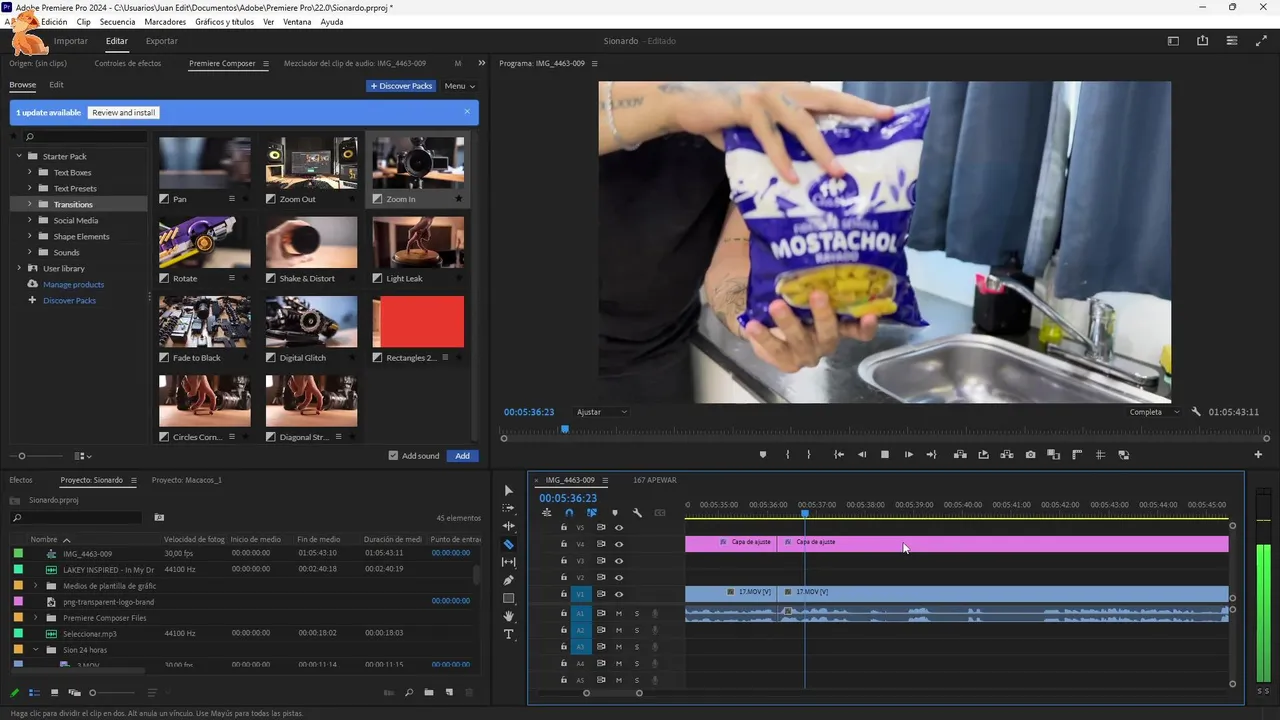1280x720 pixels.
Task: Click the Mark Out button
Action: tap(810, 455)
